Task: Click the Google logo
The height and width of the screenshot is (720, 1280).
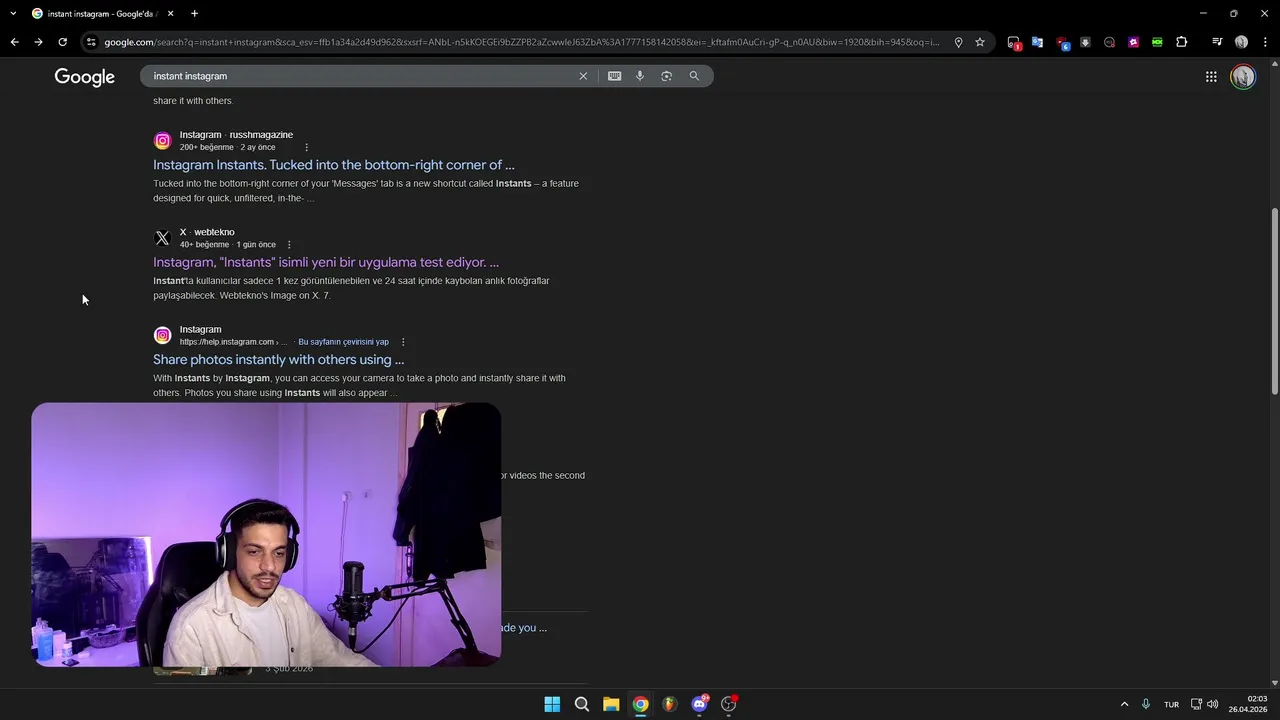Action: pos(85,77)
